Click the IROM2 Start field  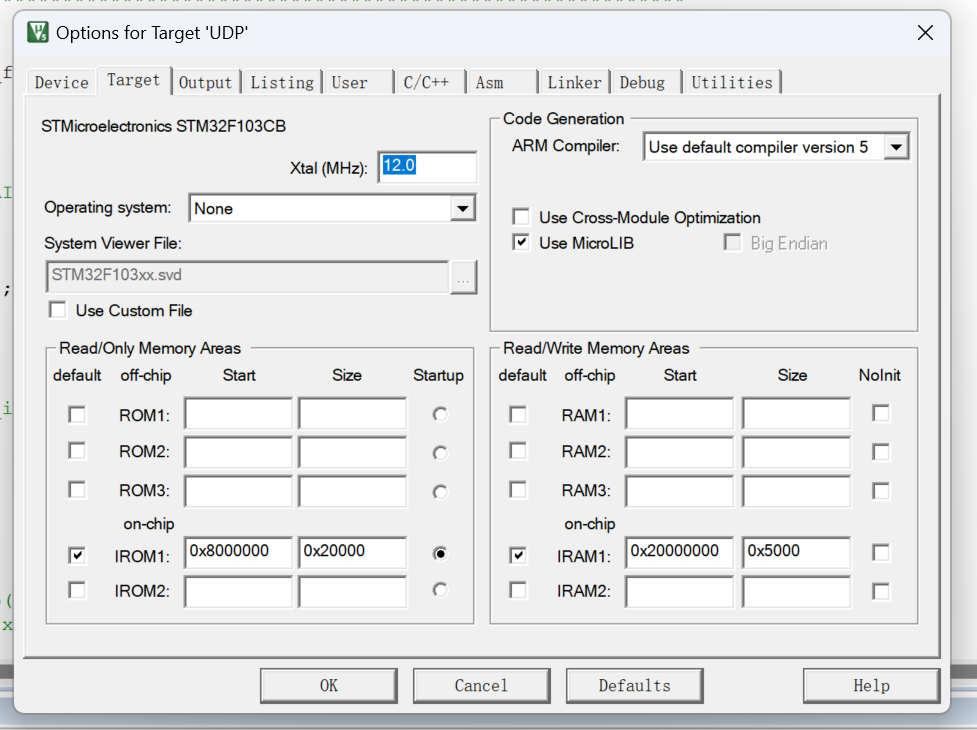click(x=239, y=591)
